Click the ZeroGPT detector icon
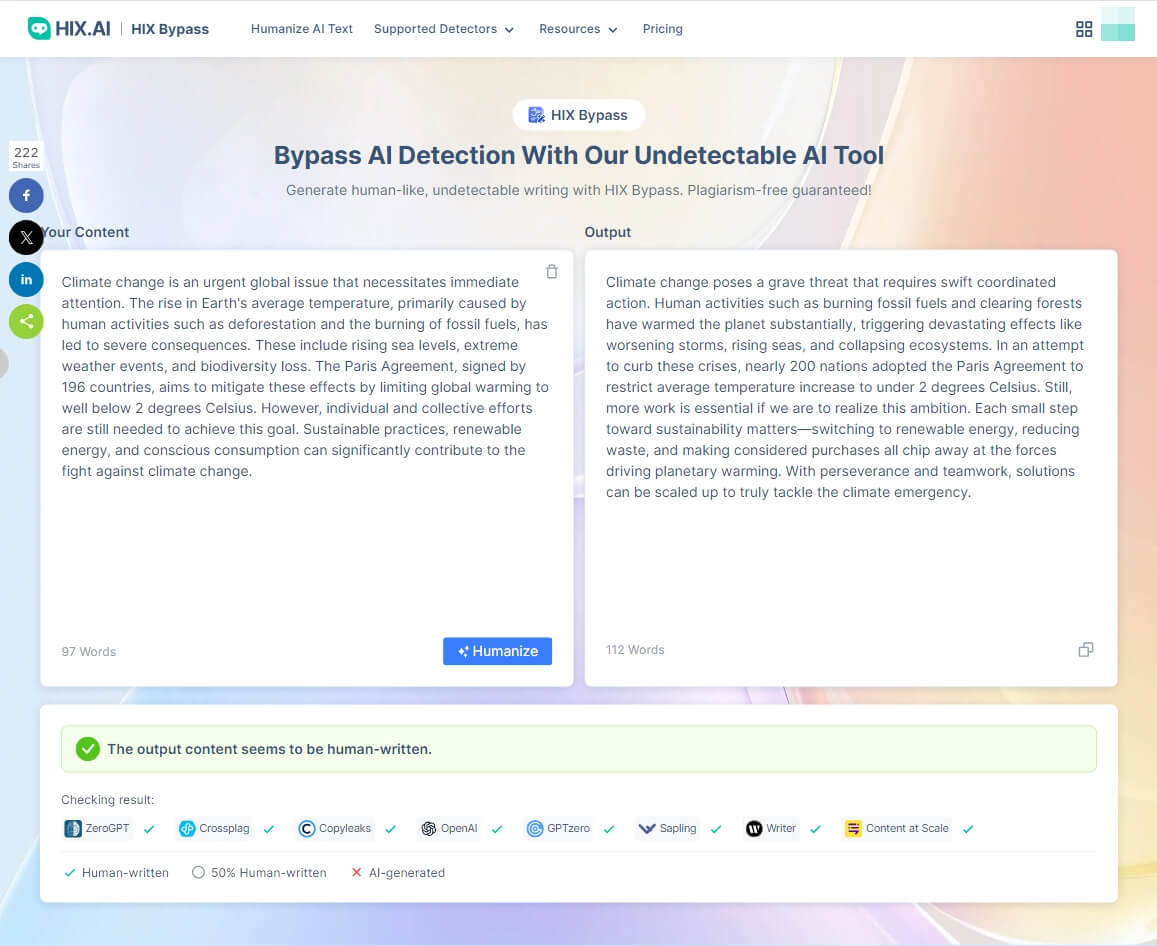 click(x=72, y=829)
